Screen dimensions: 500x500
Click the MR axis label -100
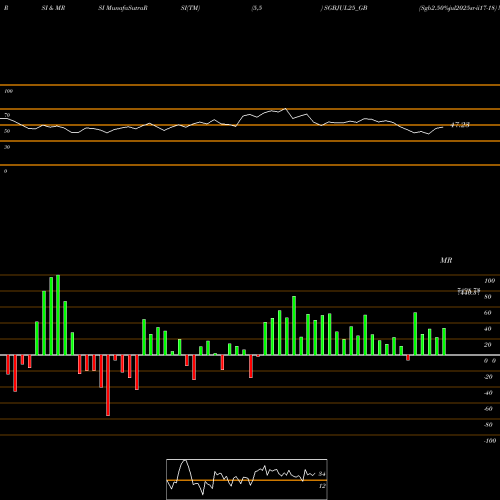[490, 441]
